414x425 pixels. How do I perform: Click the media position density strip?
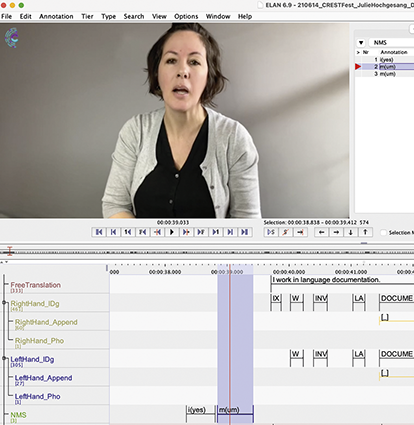[x=207, y=252]
